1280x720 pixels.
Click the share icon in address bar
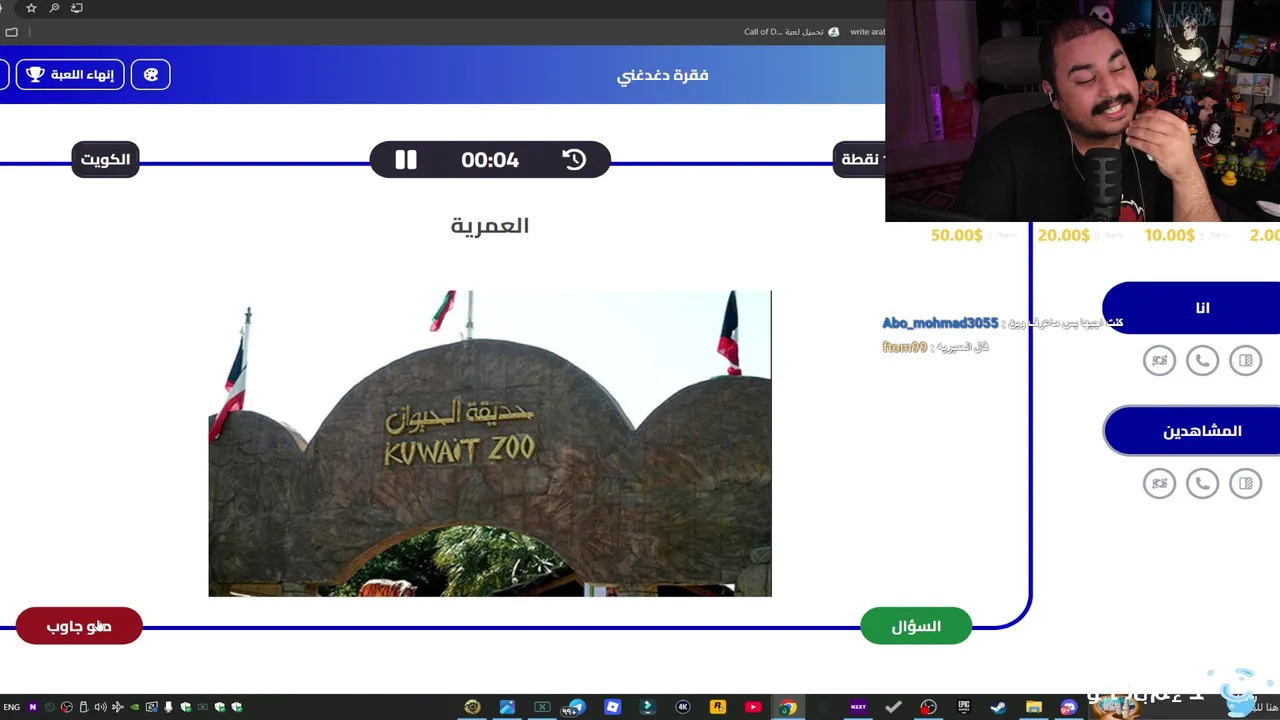pyautogui.click(x=77, y=8)
